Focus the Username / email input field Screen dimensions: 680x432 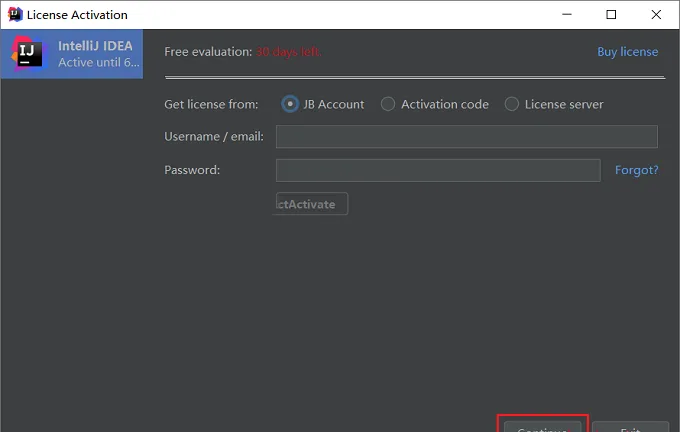point(467,137)
